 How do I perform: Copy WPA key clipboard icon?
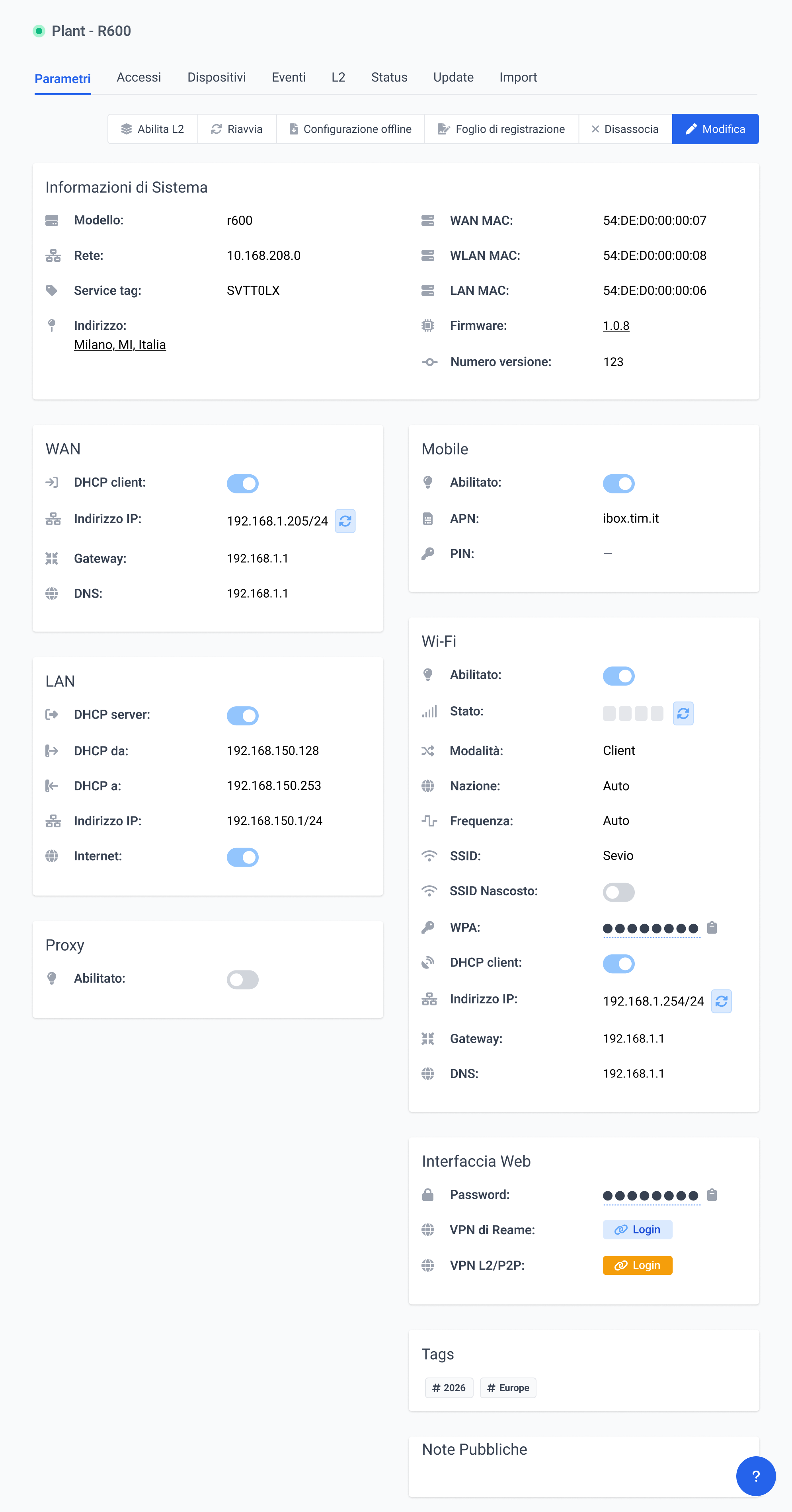tap(712, 927)
